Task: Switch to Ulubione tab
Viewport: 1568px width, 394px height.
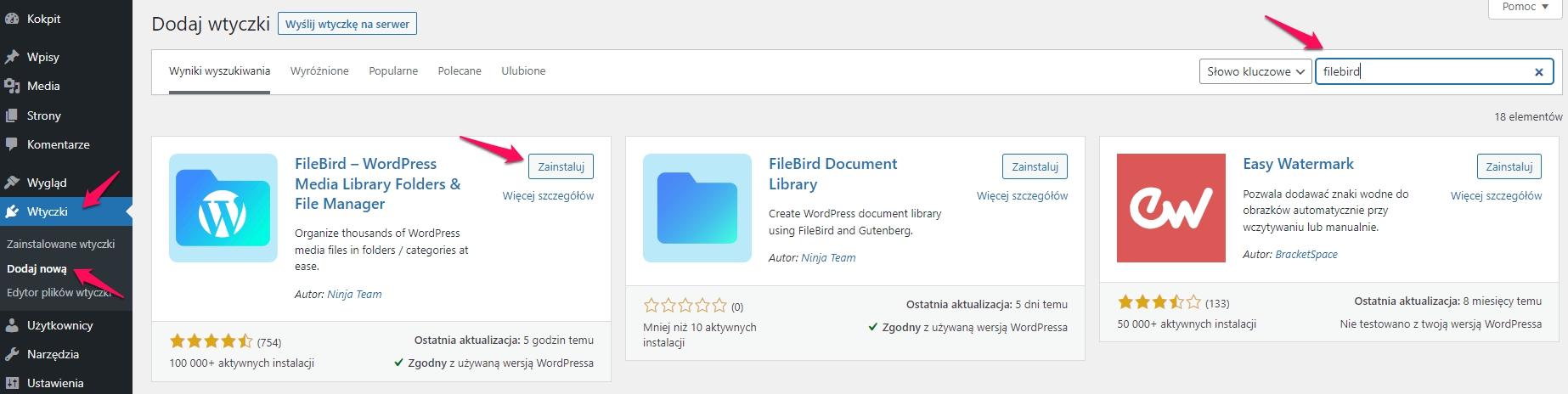Action: (x=523, y=71)
